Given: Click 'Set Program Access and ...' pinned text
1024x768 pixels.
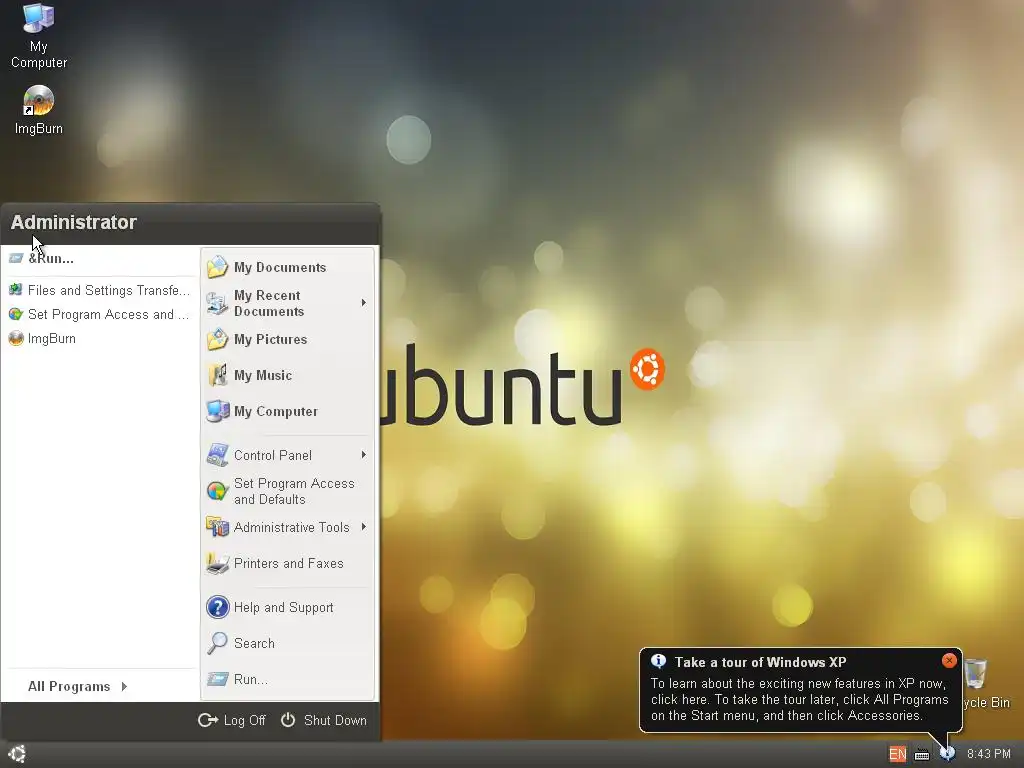Looking at the screenshot, I should click(108, 314).
